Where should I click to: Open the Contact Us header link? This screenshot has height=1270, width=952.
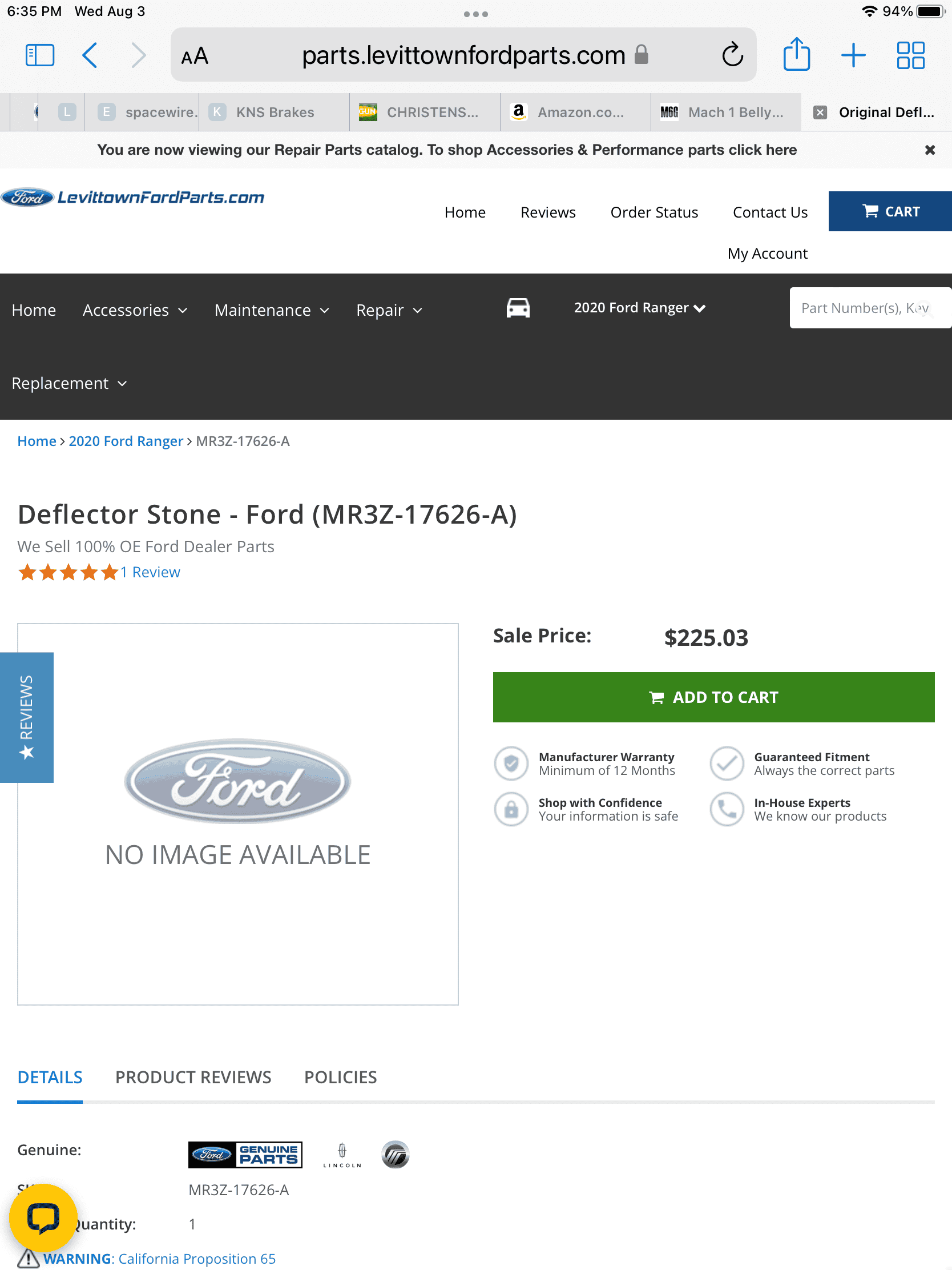tap(769, 212)
